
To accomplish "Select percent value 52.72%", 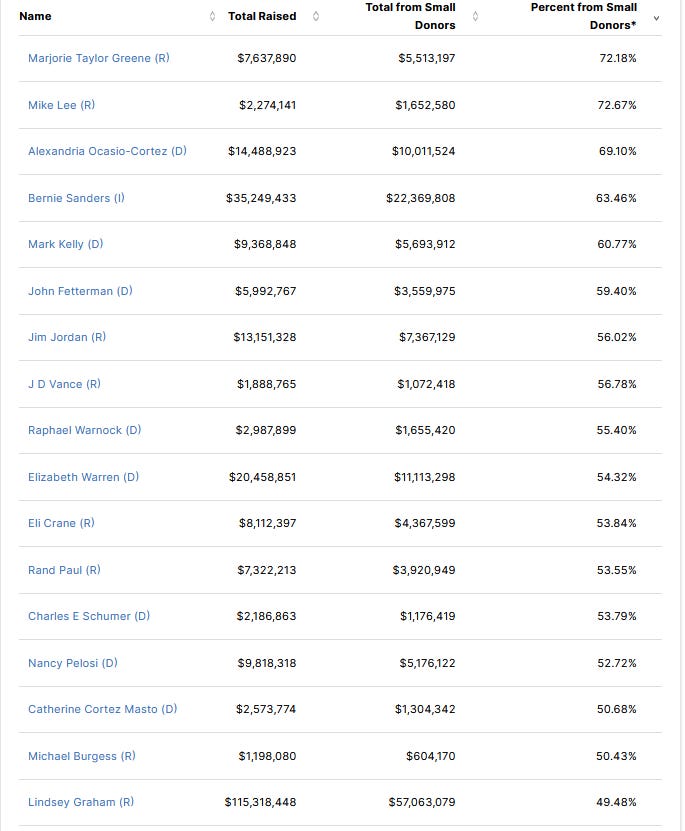I will (x=617, y=663).
